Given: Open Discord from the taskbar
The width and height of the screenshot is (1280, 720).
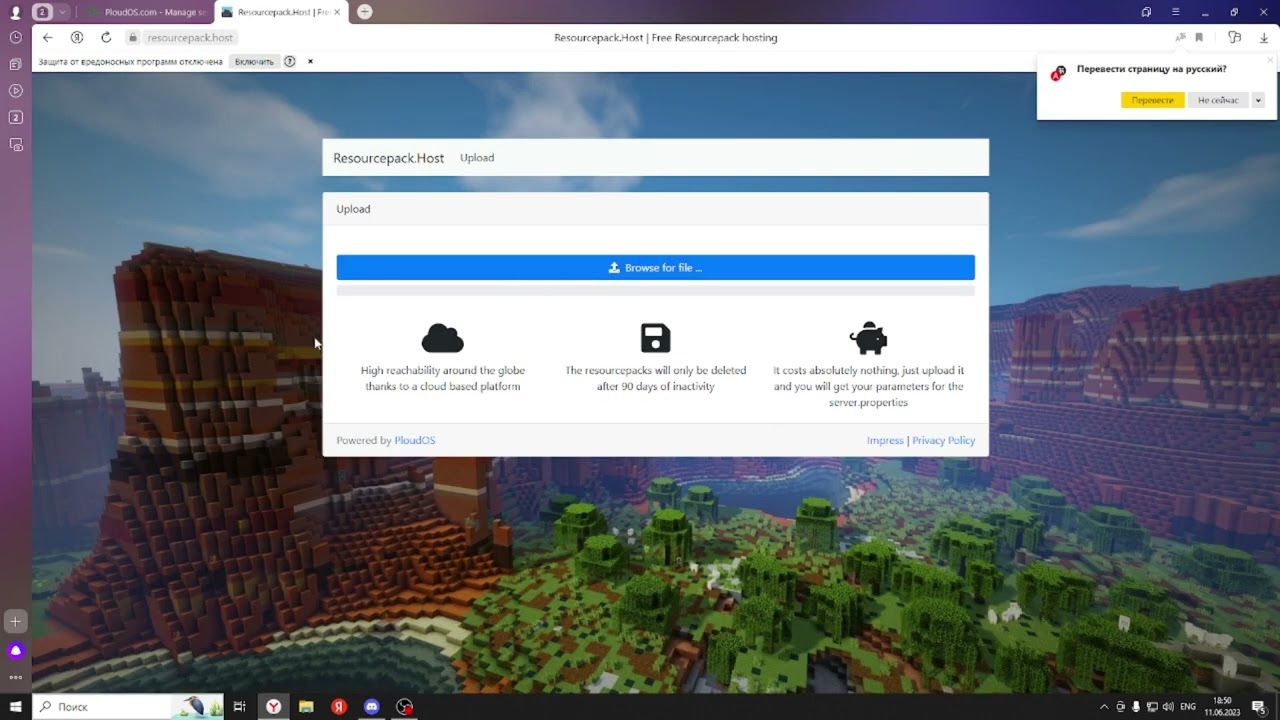Looking at the screenshot, I should click(372, 706).
